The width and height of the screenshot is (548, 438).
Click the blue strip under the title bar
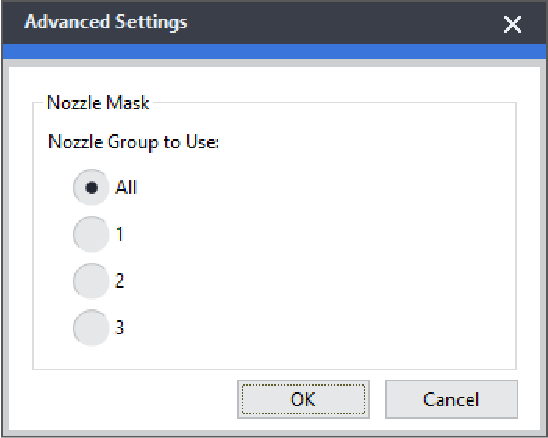coord(274,51)
